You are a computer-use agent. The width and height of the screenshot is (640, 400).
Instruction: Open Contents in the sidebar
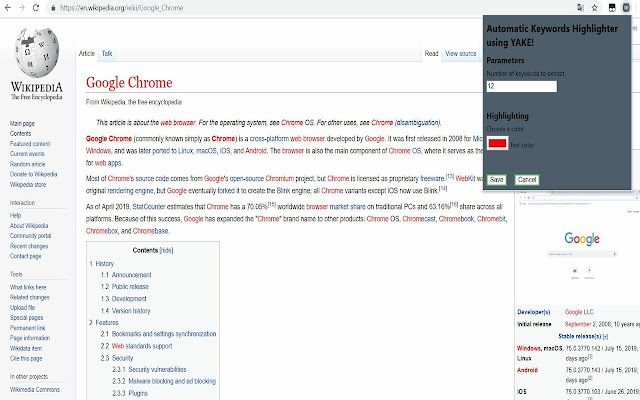20,133
